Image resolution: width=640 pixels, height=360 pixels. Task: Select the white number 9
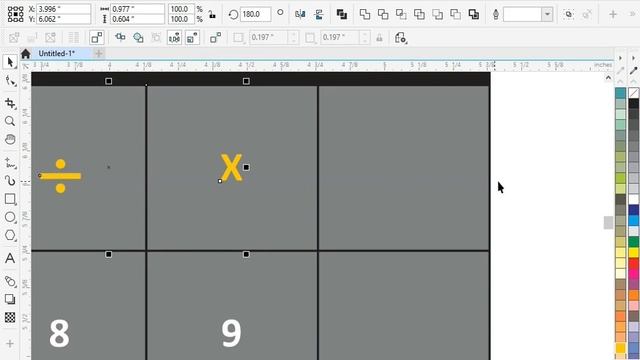231,333
